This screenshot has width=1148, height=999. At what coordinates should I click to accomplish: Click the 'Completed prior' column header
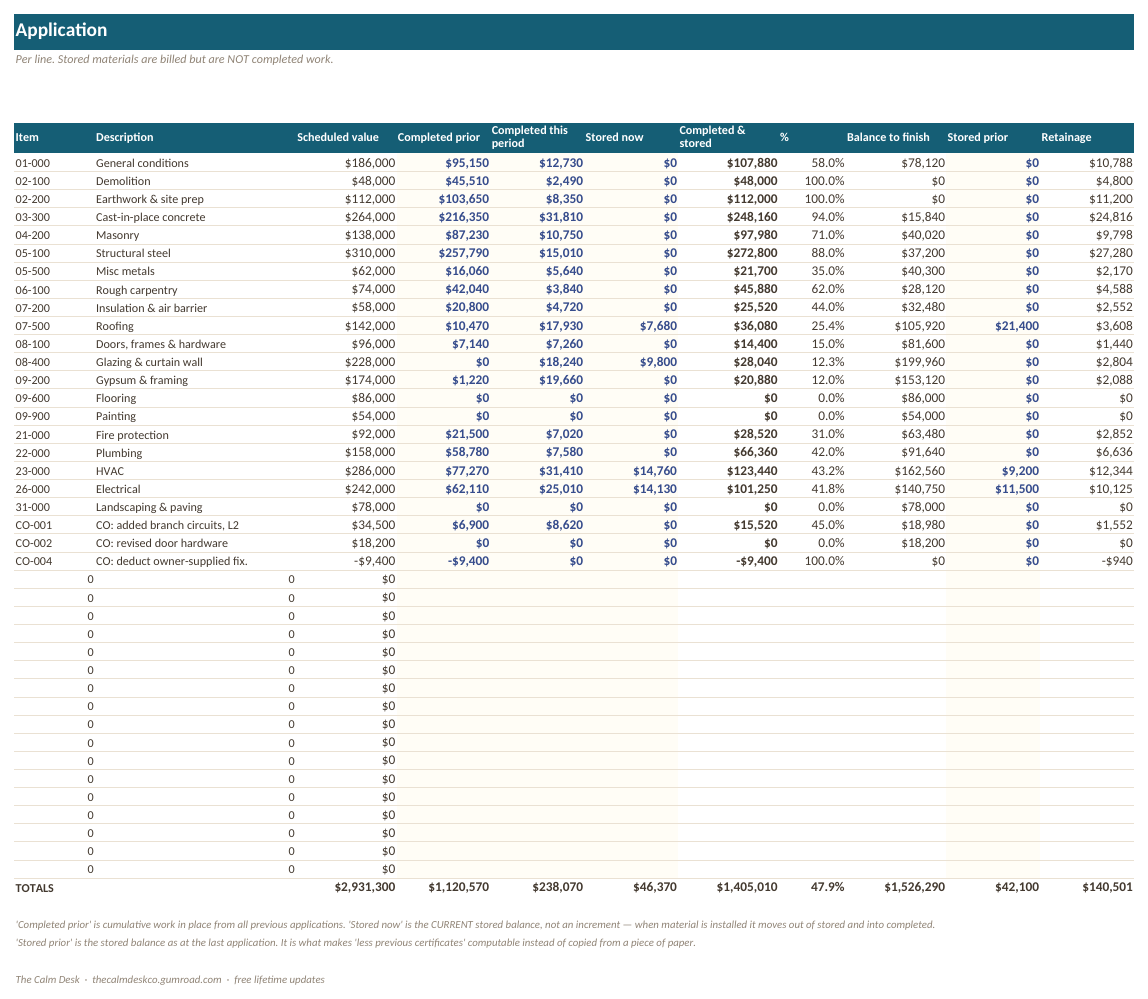439,137
